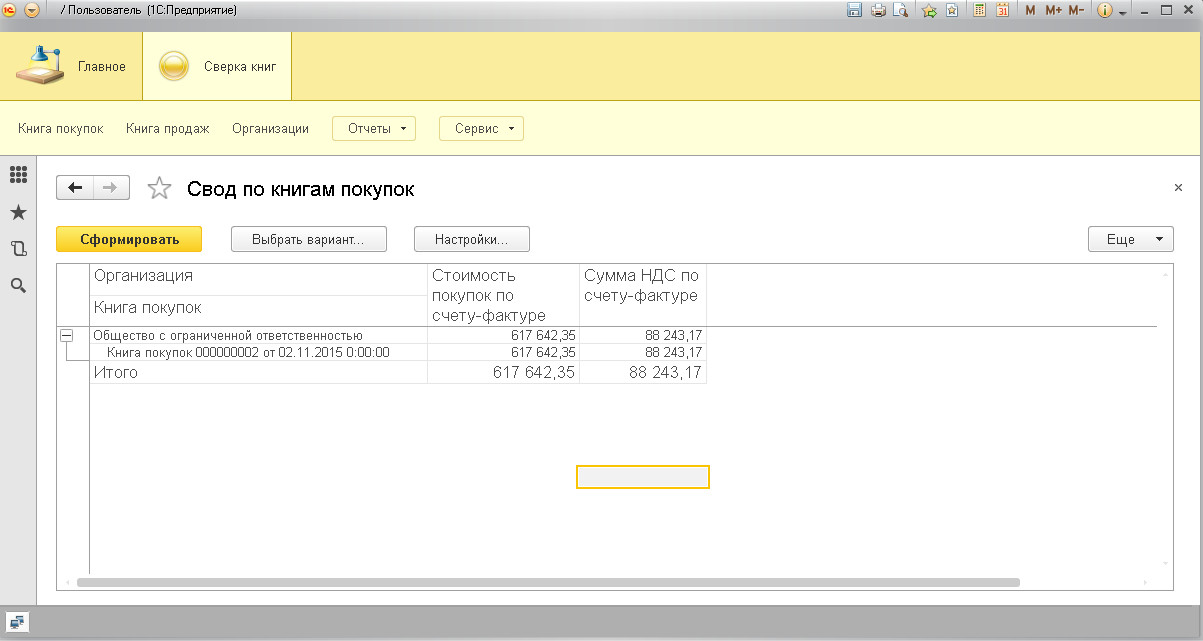Click the Save diskette icon in title bar
The width and height of the screenshot is (1203, 641).
(x=854, y=10)
